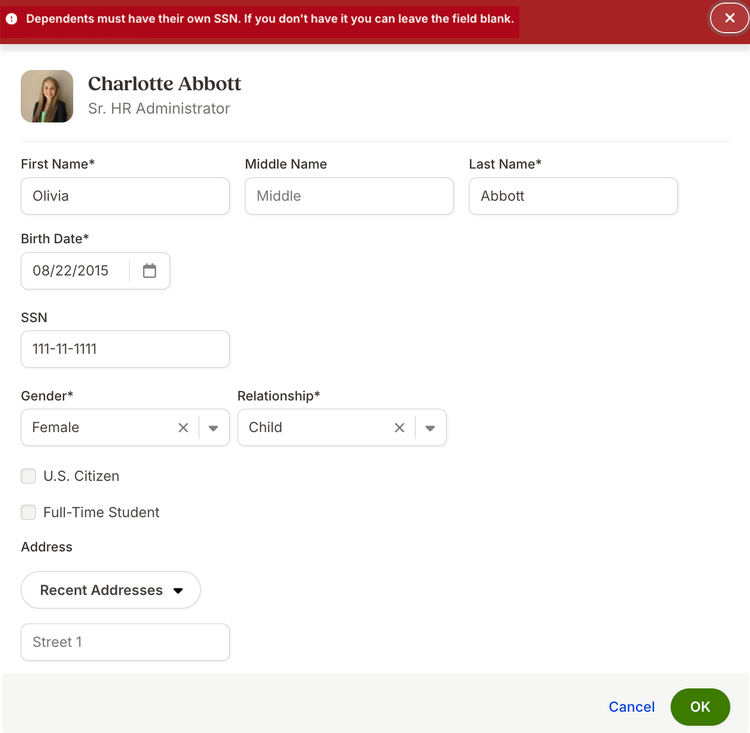Cancel the dependent form
Screen dimensions: 750x733
click(631, 707)
